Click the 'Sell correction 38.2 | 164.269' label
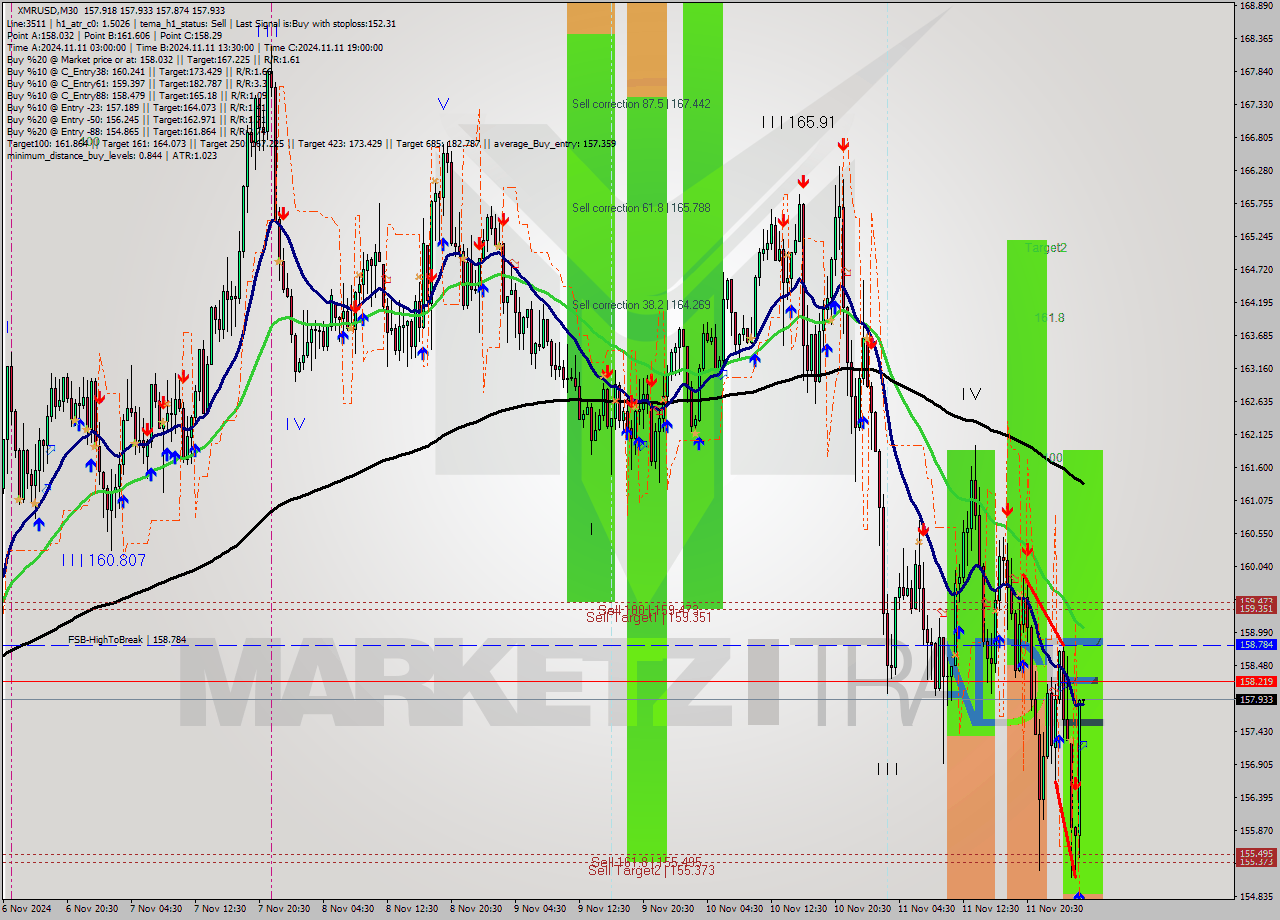The image size is (1280, 920). pyautogui.click(x=640, y=305)
